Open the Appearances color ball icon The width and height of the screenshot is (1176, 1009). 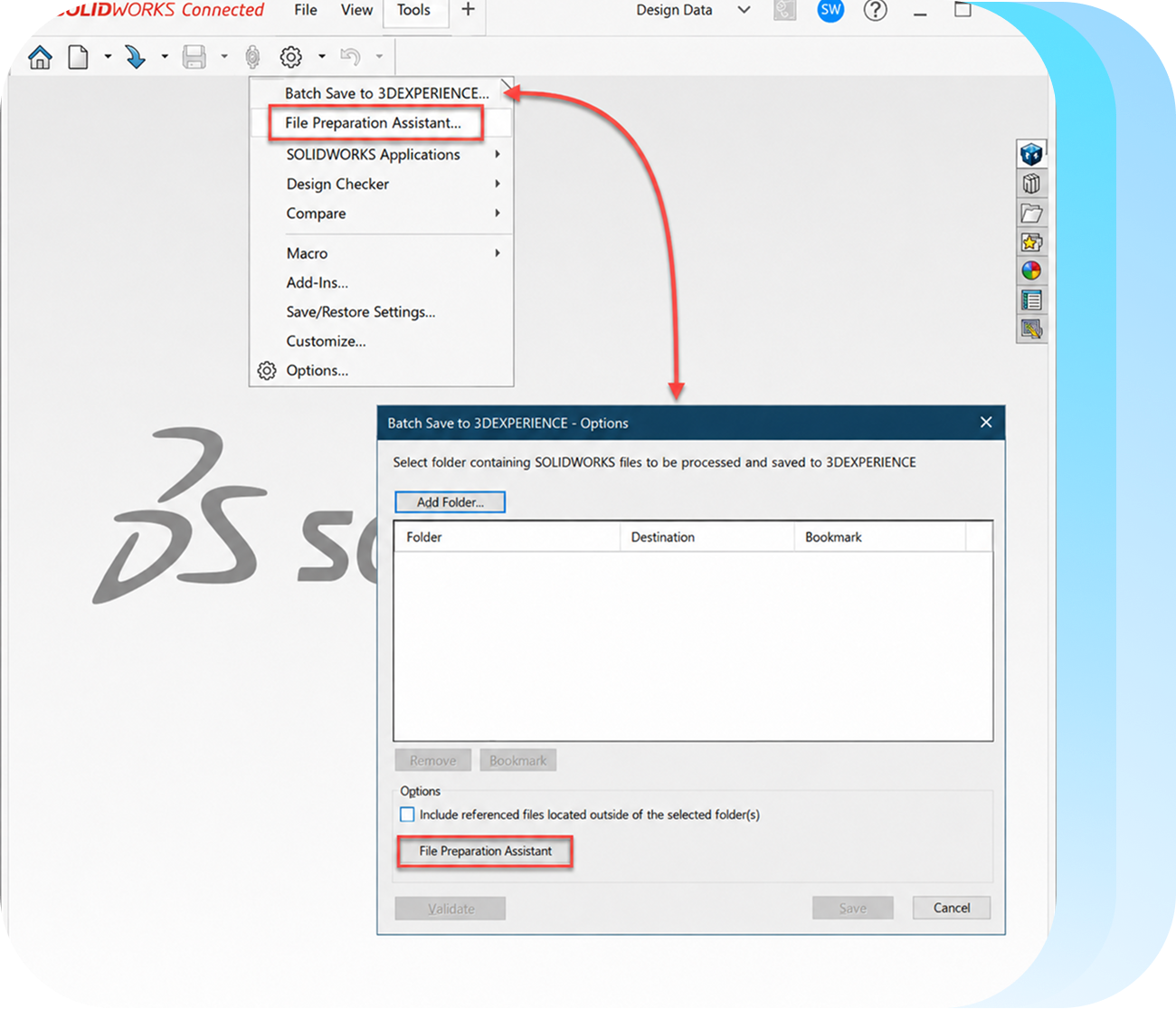pos(1031,271)
